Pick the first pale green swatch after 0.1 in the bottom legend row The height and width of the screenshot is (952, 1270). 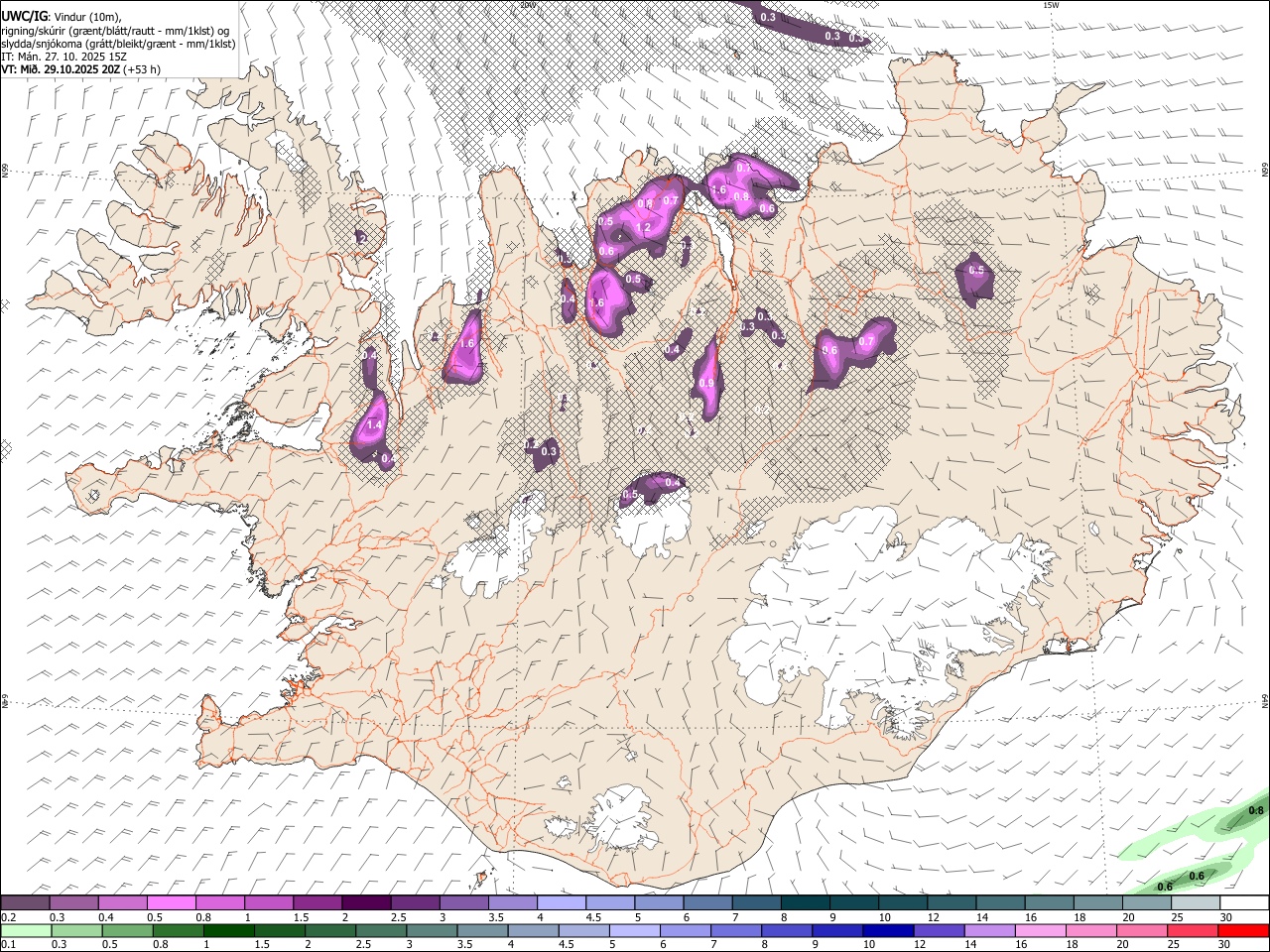coord(26,931)
